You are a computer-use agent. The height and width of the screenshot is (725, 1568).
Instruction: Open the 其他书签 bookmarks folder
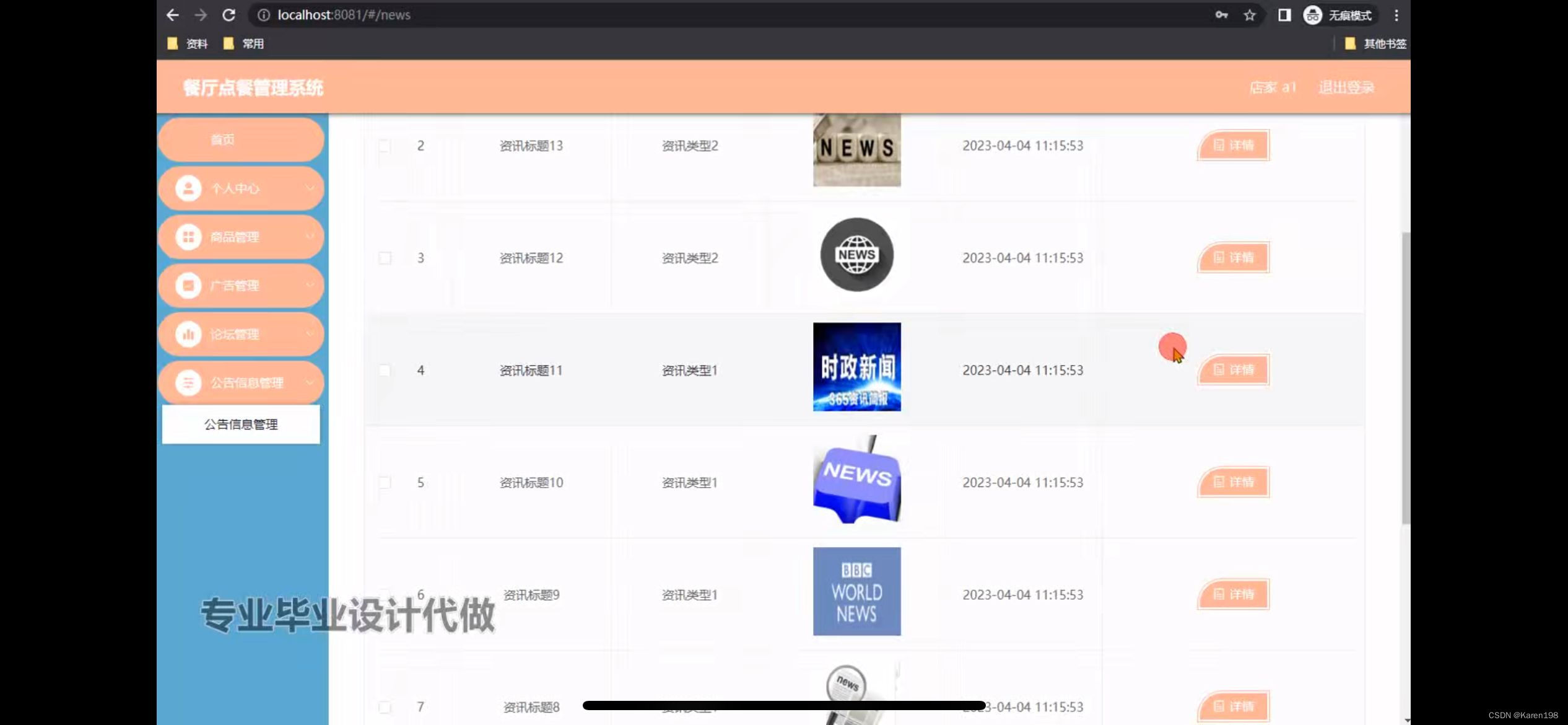click(1376, 43)
